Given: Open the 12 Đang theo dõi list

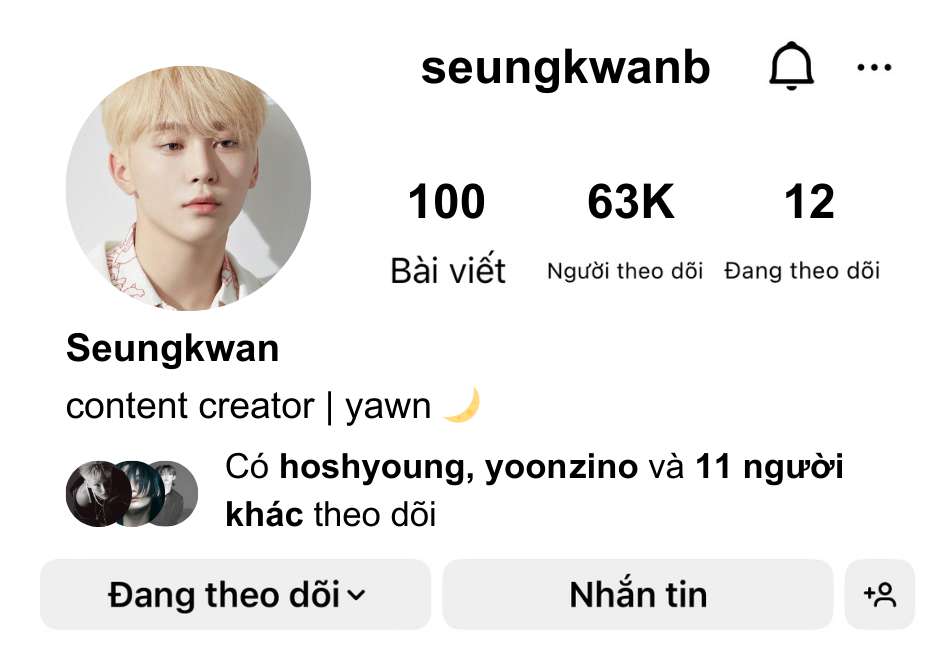Looking at the screenshot, I should tap(802, 232).
